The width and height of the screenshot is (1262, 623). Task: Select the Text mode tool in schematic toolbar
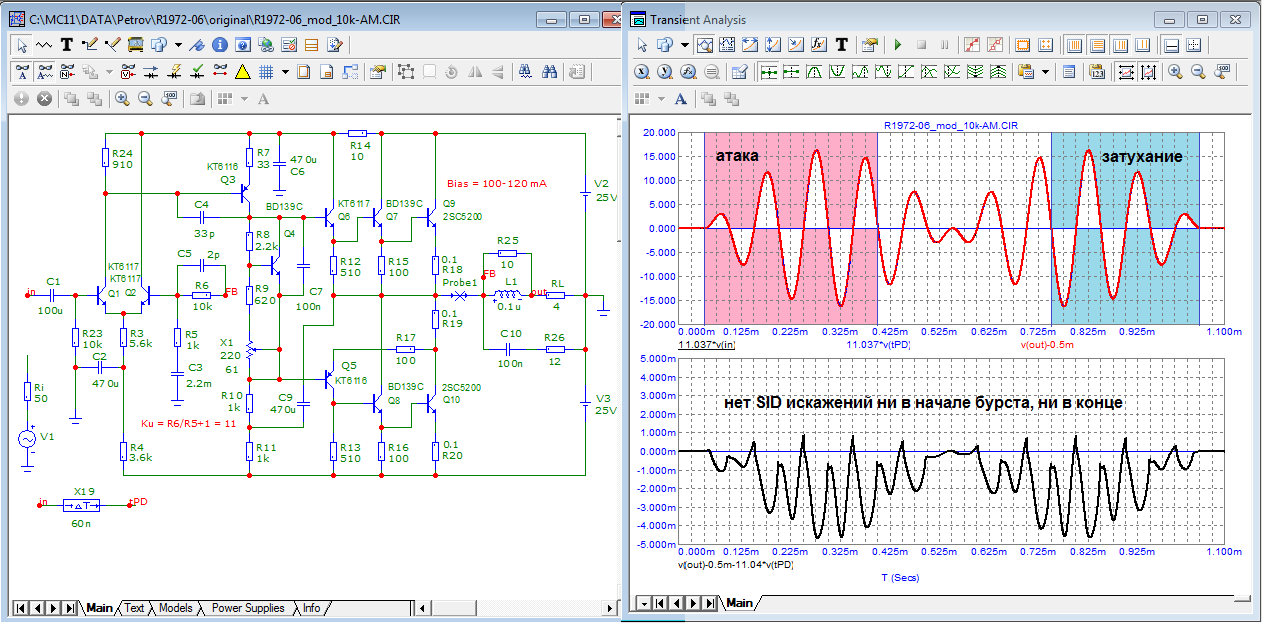click(67, 45)
